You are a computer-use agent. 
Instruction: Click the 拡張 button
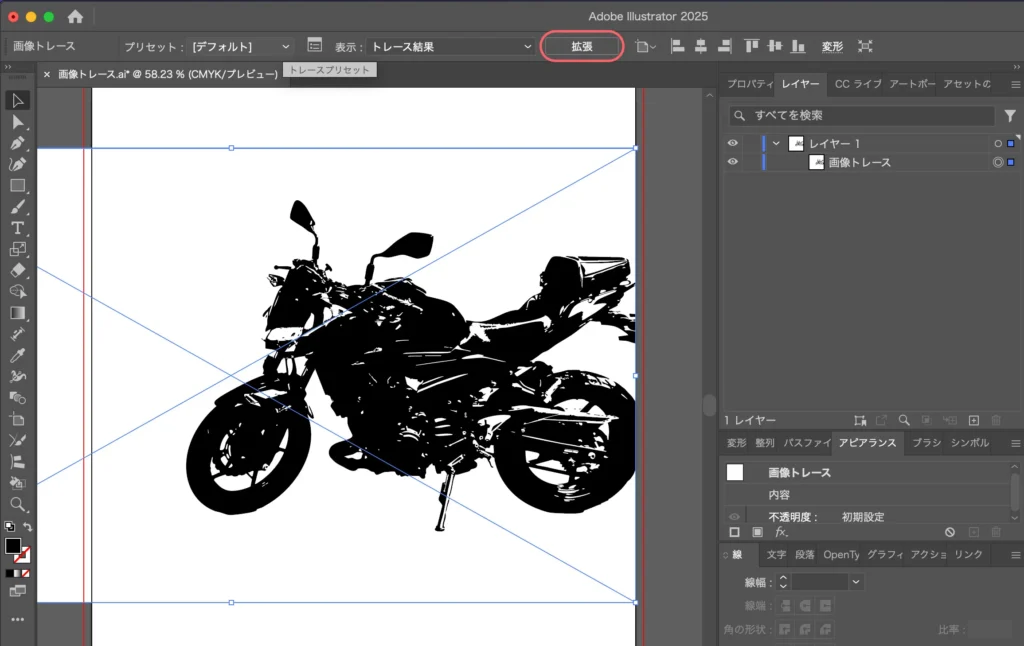[582, 46]
